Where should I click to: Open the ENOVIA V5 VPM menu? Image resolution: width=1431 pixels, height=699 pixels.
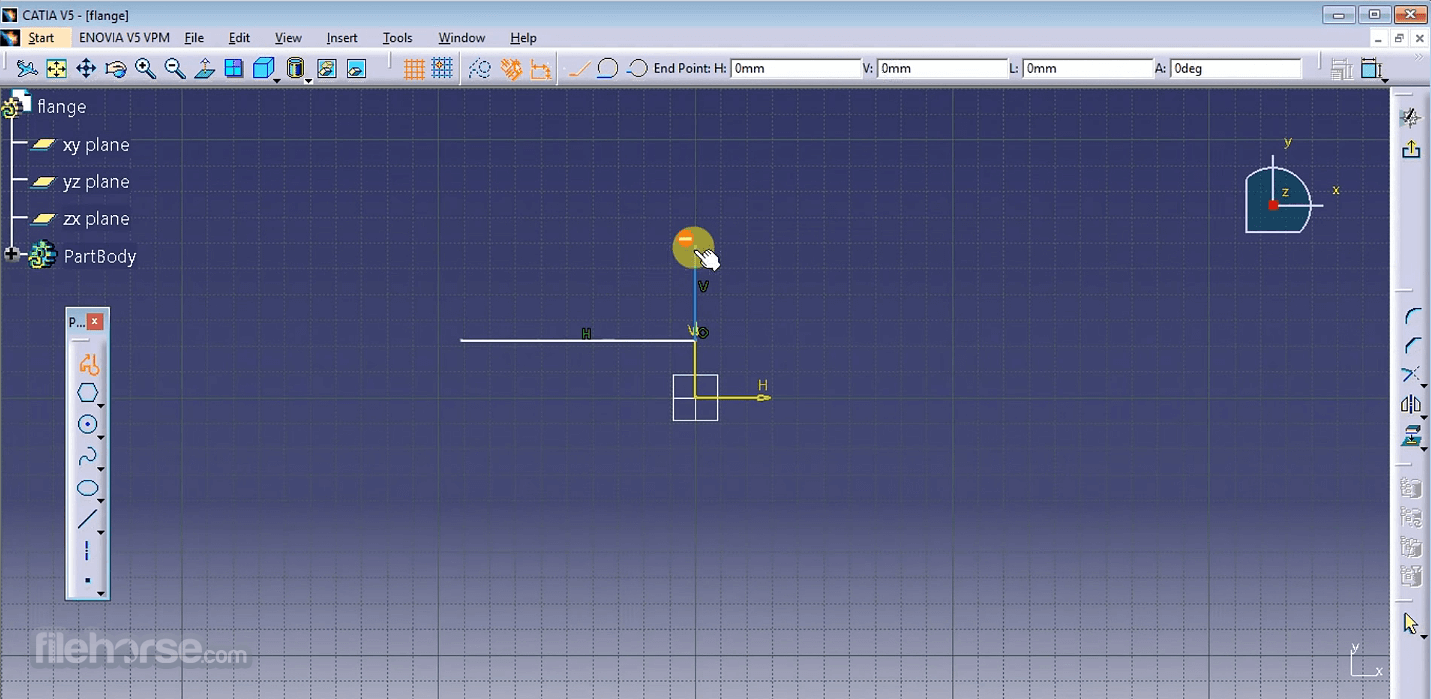point(124,38)
